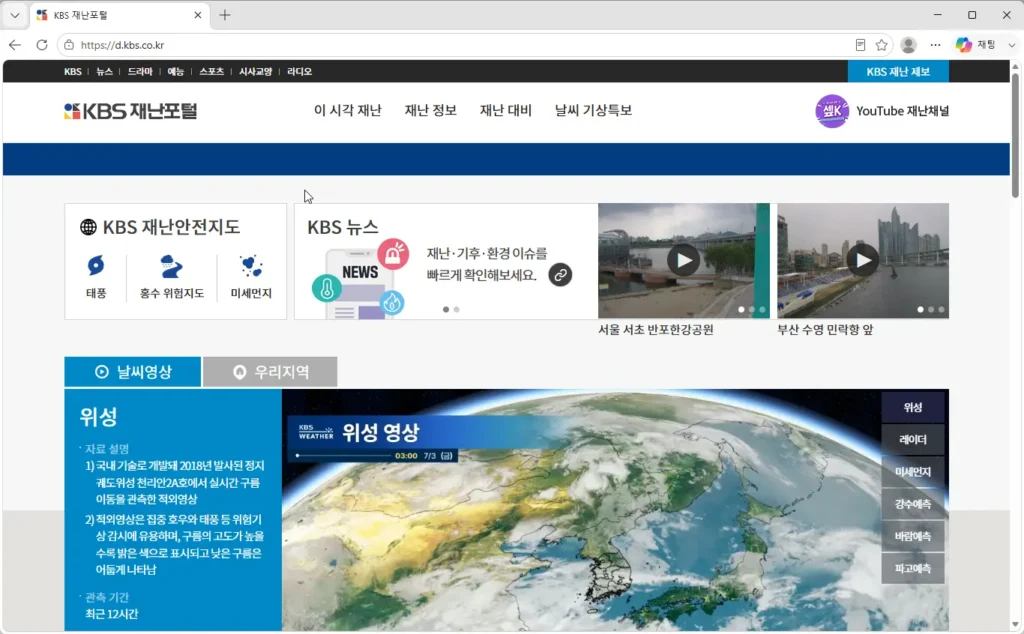Open the 드라마 link in top bar

[x=140, y=71]
